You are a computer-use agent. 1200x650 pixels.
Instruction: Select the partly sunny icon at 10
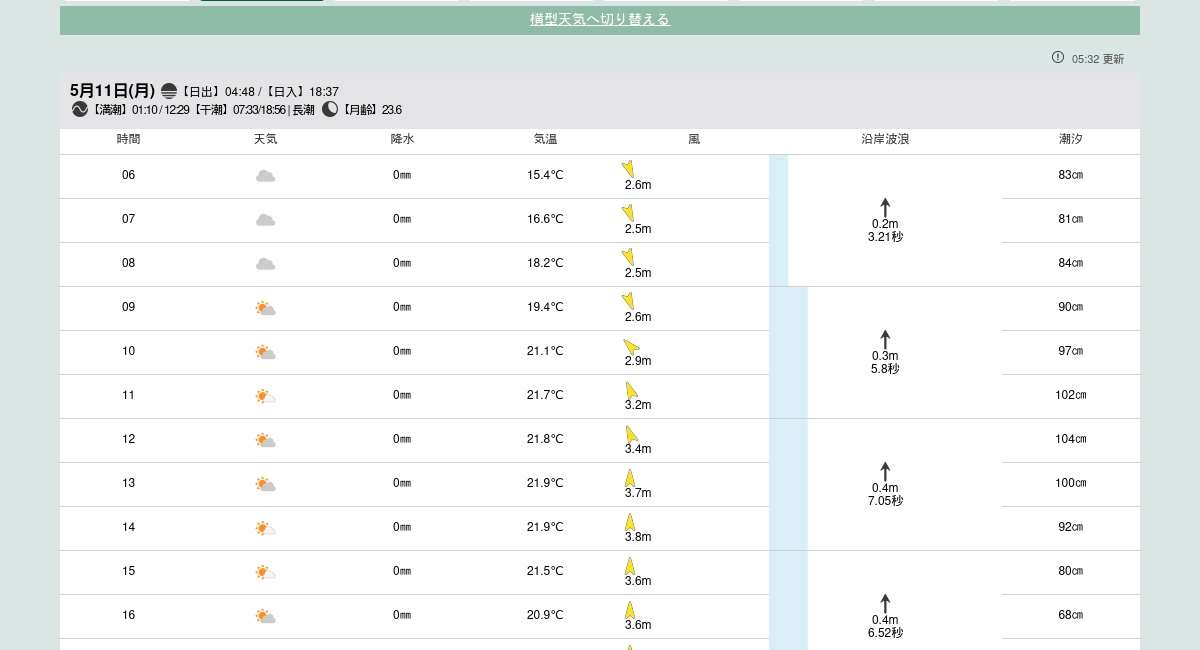[265, 352]
